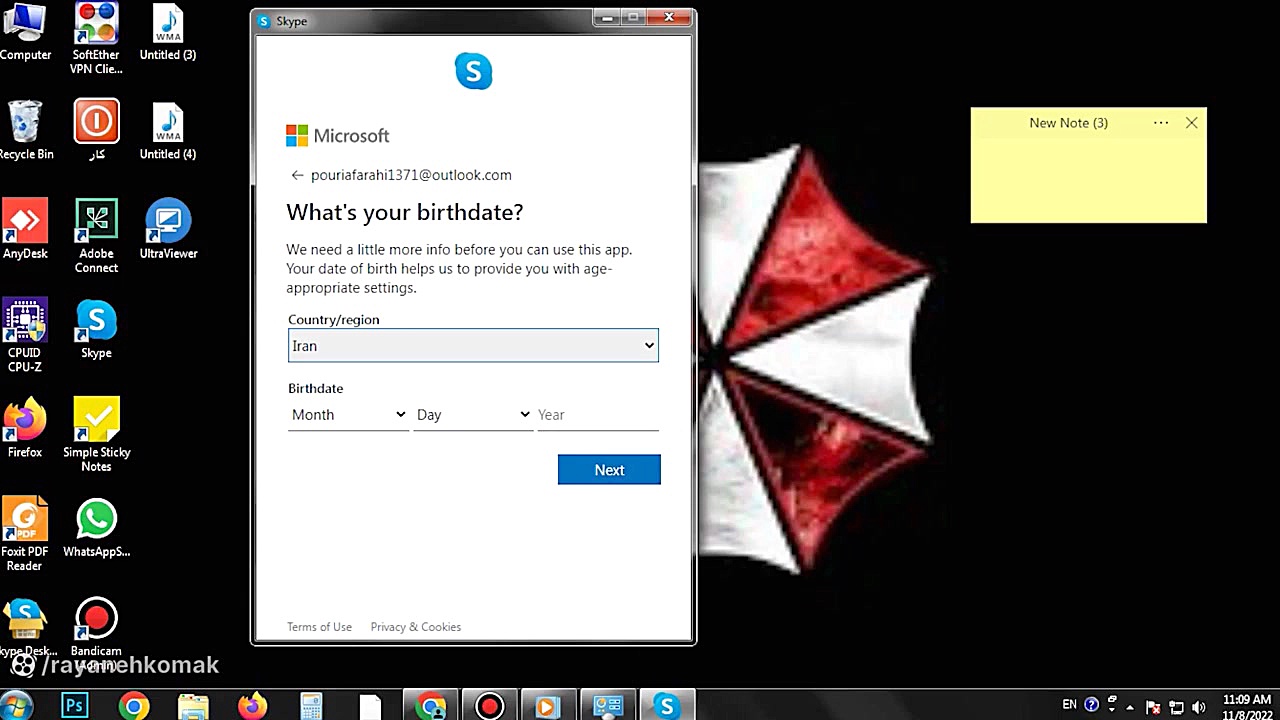Open the Action Center flag icon
The height and width of the screenshot is (720, 1280).
1153,707
